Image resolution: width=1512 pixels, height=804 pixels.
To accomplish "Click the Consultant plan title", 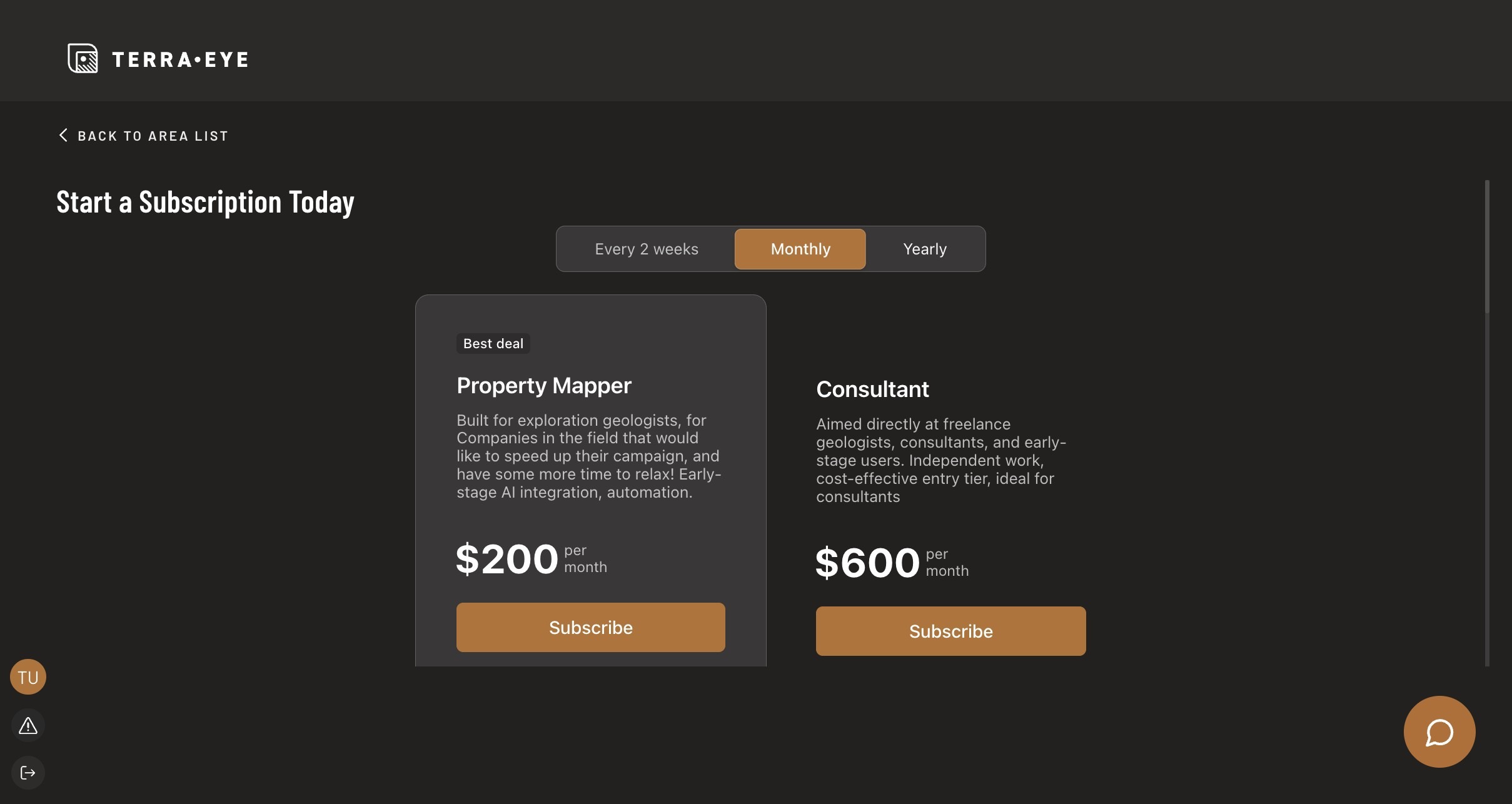I will tap(872, 389).
